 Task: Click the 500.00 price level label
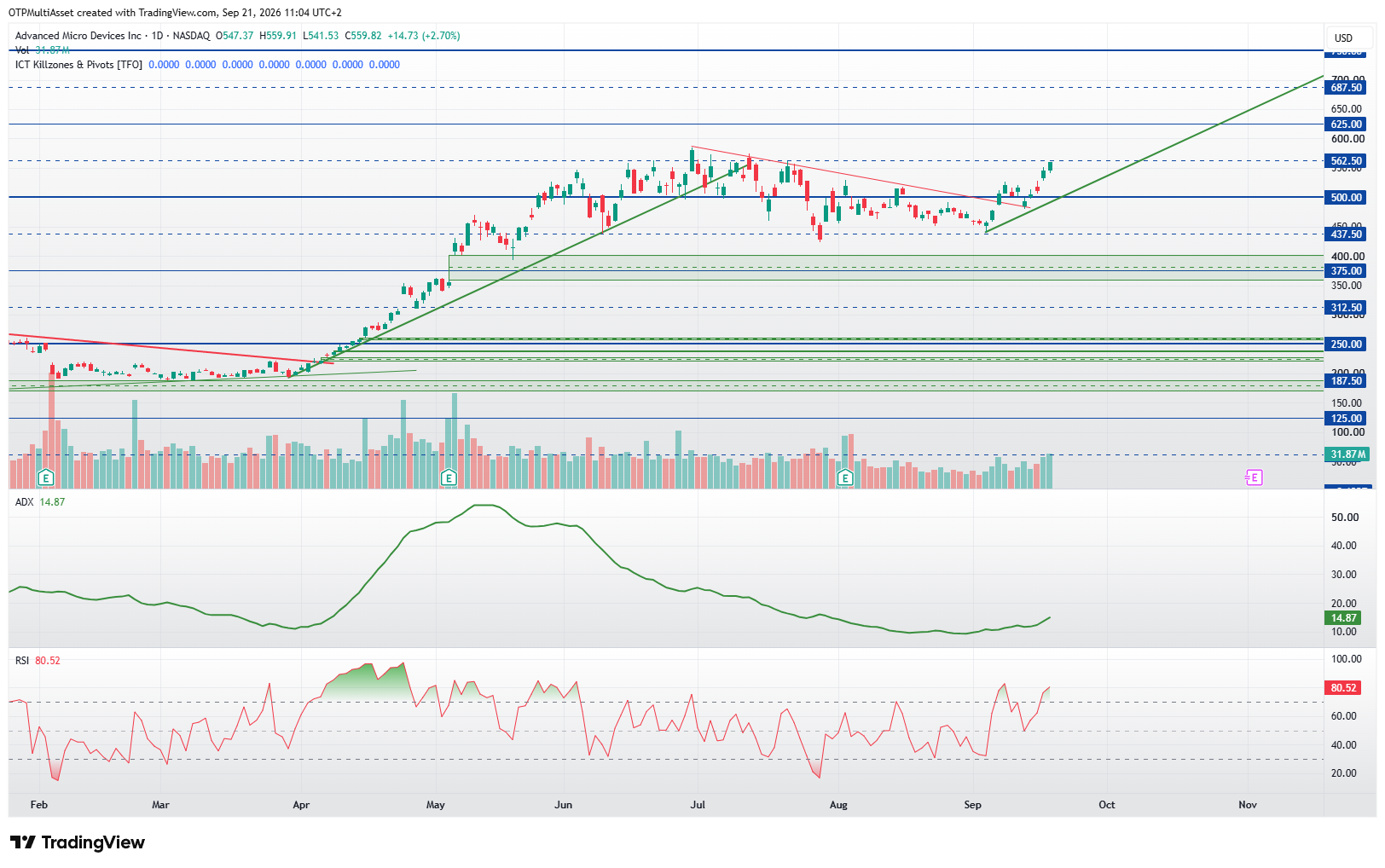pyautogui.click(x=1347, y=198)
